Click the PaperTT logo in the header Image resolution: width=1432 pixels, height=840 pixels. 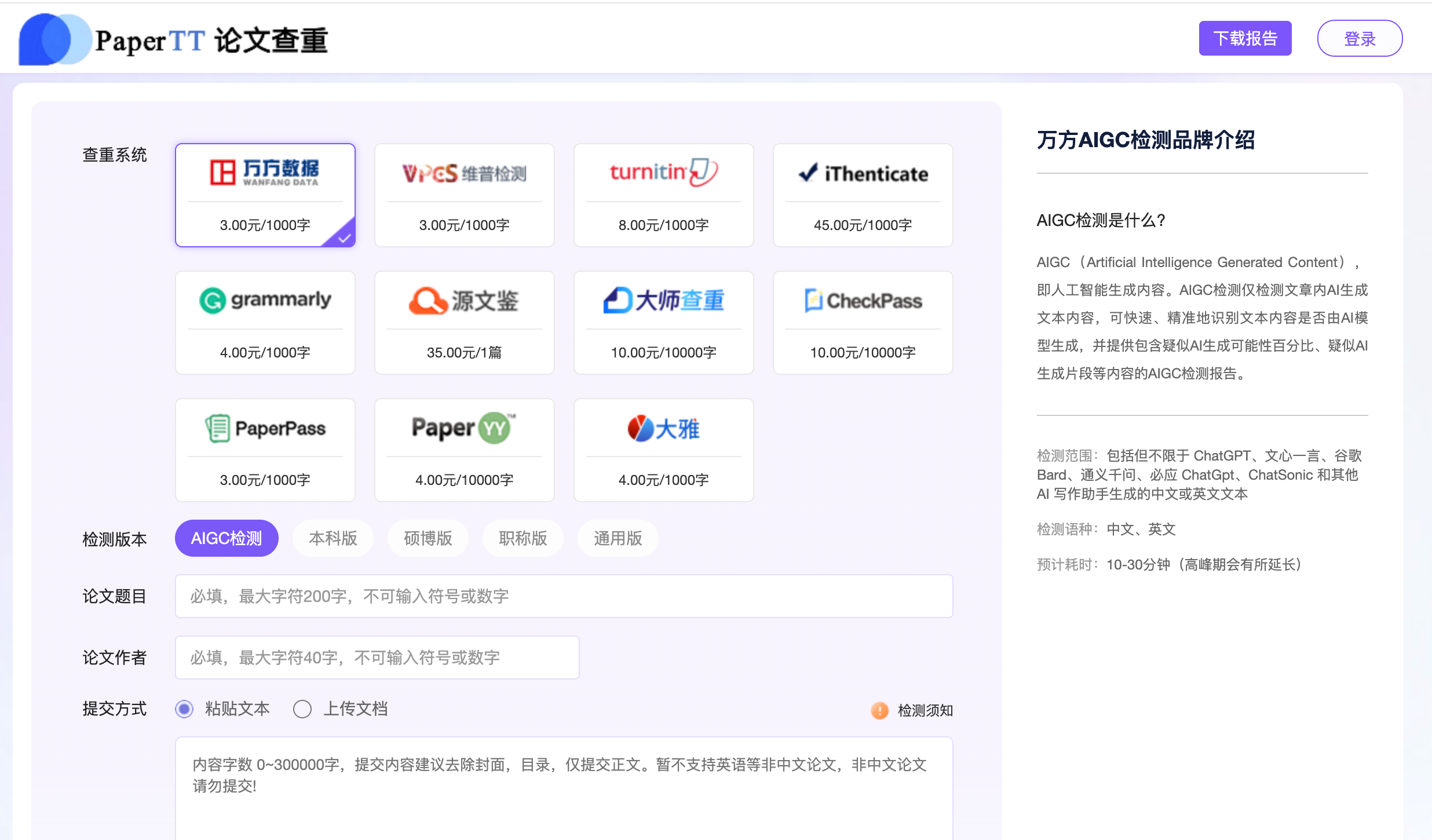click(x=173, y=39)
